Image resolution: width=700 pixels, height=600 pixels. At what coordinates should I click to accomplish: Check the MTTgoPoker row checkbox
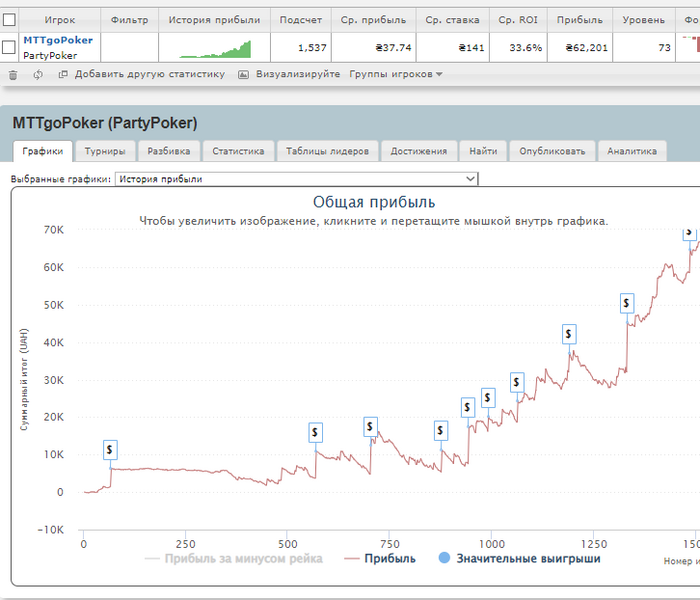(9, 47)
